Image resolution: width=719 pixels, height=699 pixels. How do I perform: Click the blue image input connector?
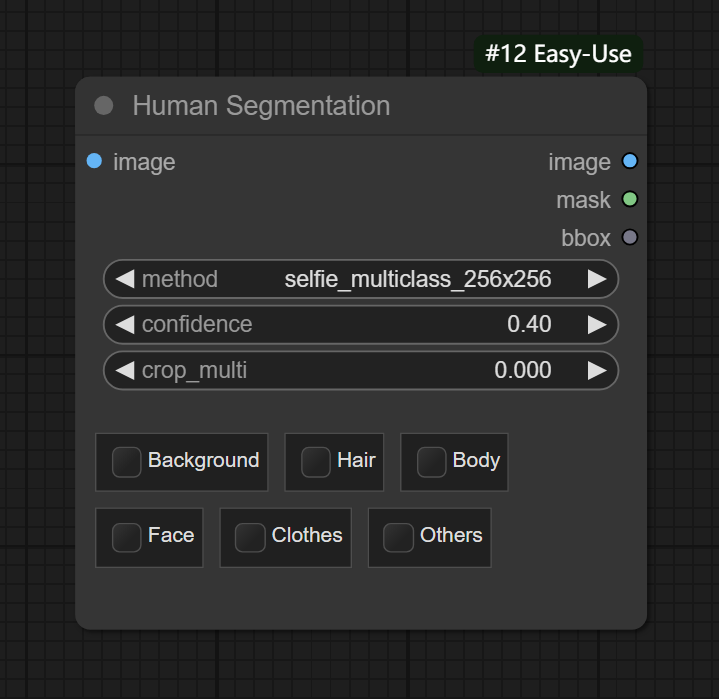pos(94,161)
